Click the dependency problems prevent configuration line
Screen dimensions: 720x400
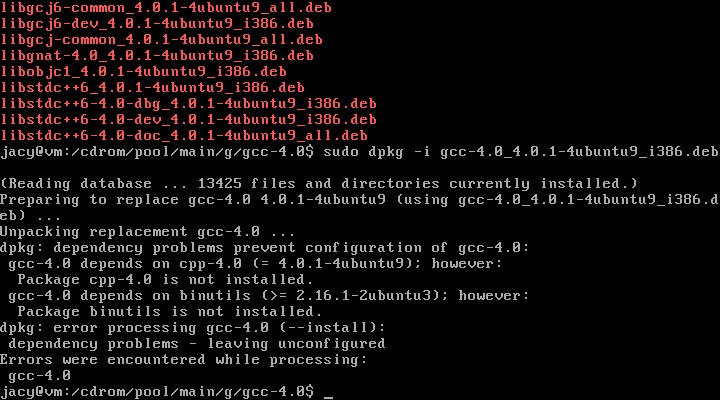tap(264, 248)
